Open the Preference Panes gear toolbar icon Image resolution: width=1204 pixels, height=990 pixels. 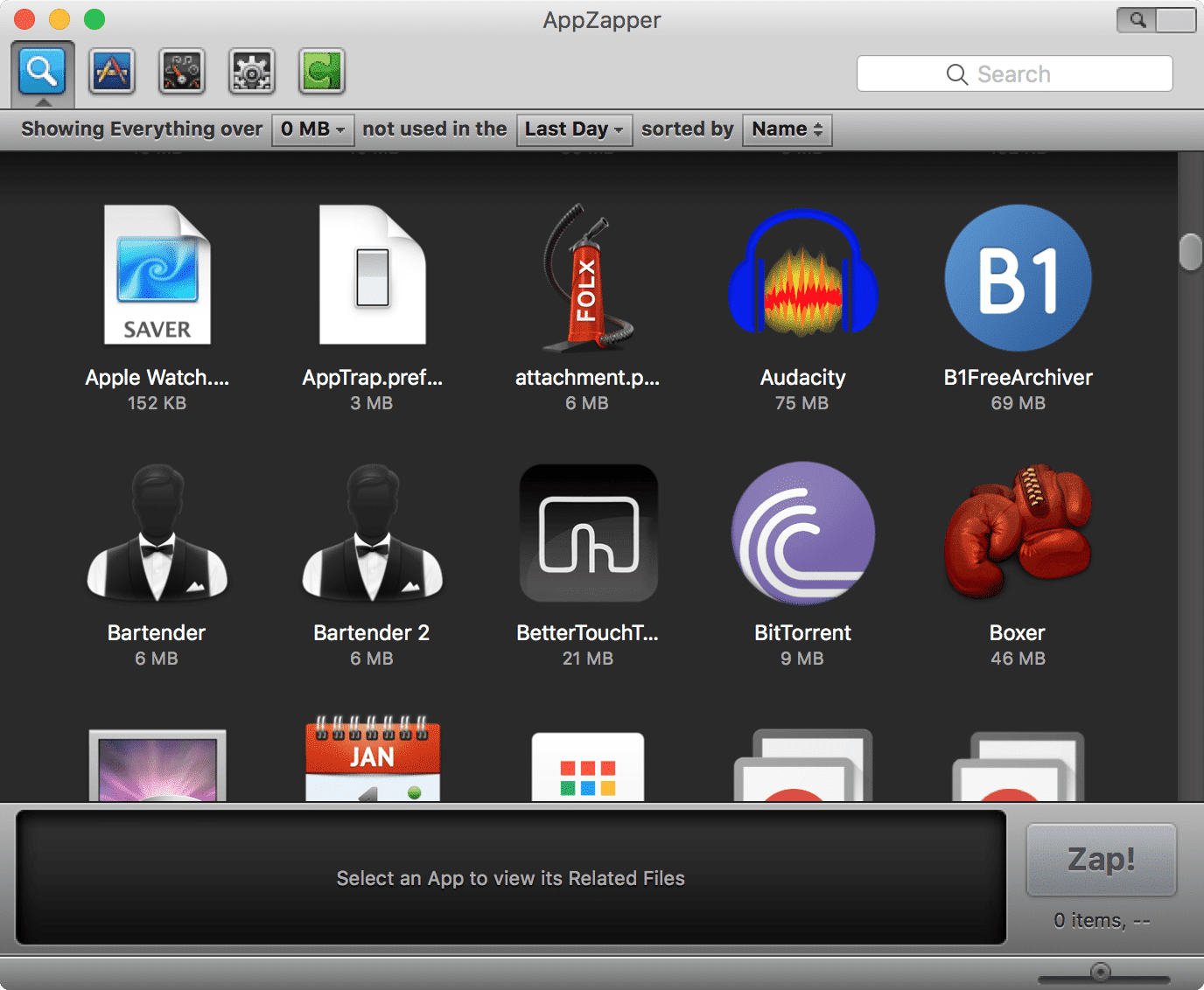tap(252, 71)
